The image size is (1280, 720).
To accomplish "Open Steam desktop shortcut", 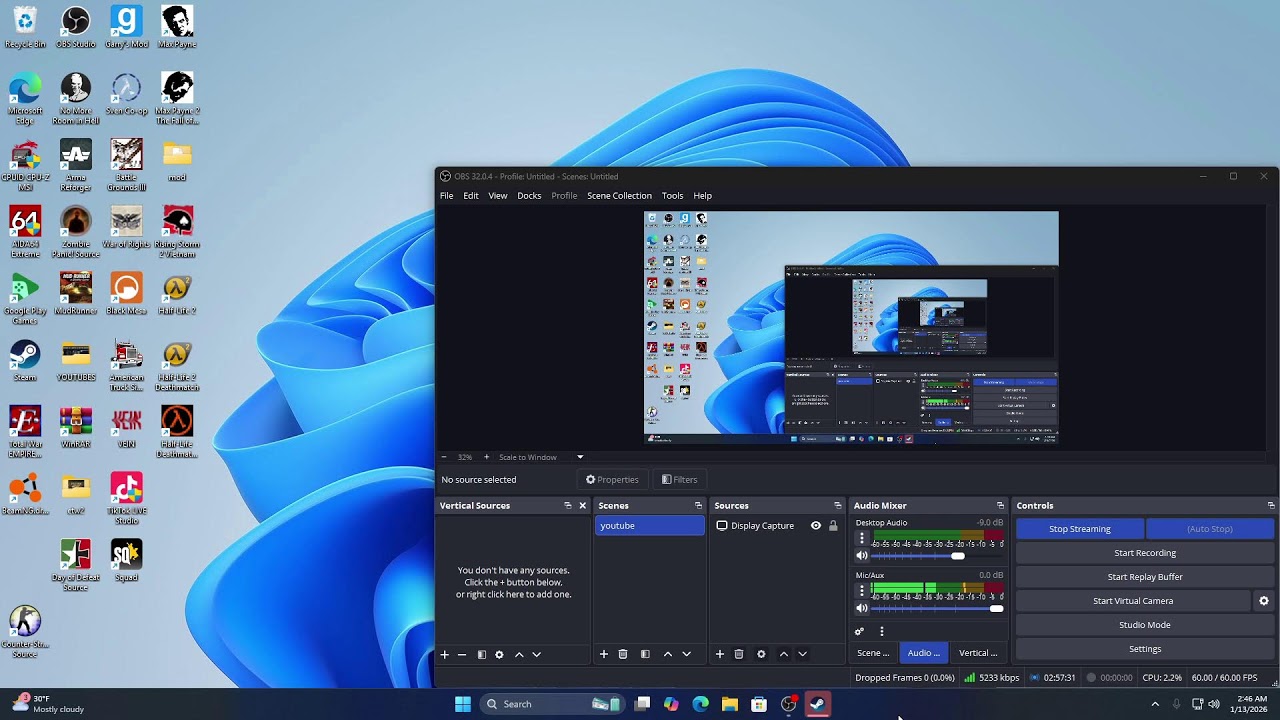I will [25, 360].
